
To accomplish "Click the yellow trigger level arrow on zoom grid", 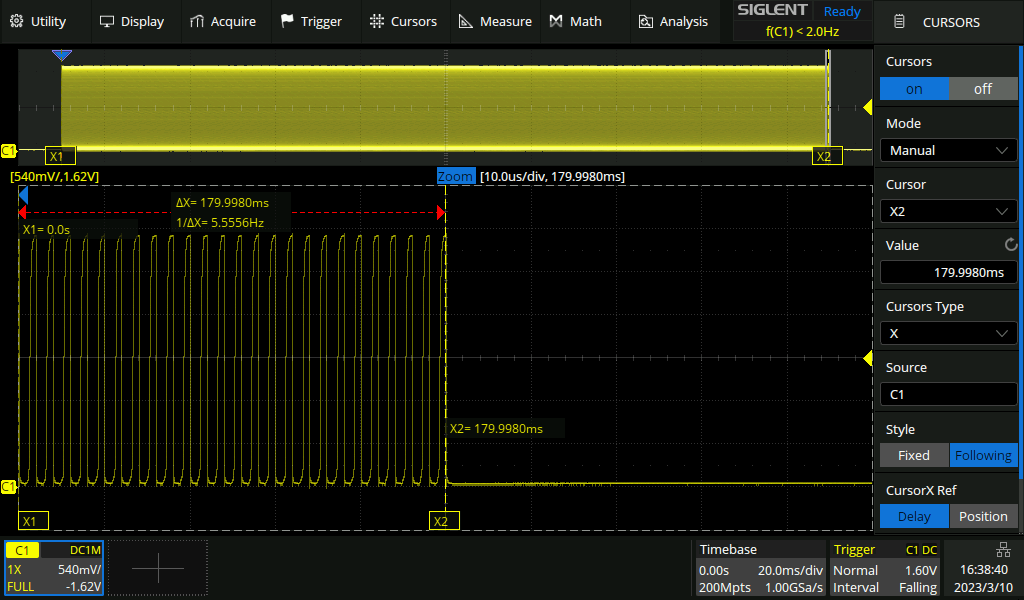I will (868, 358).
